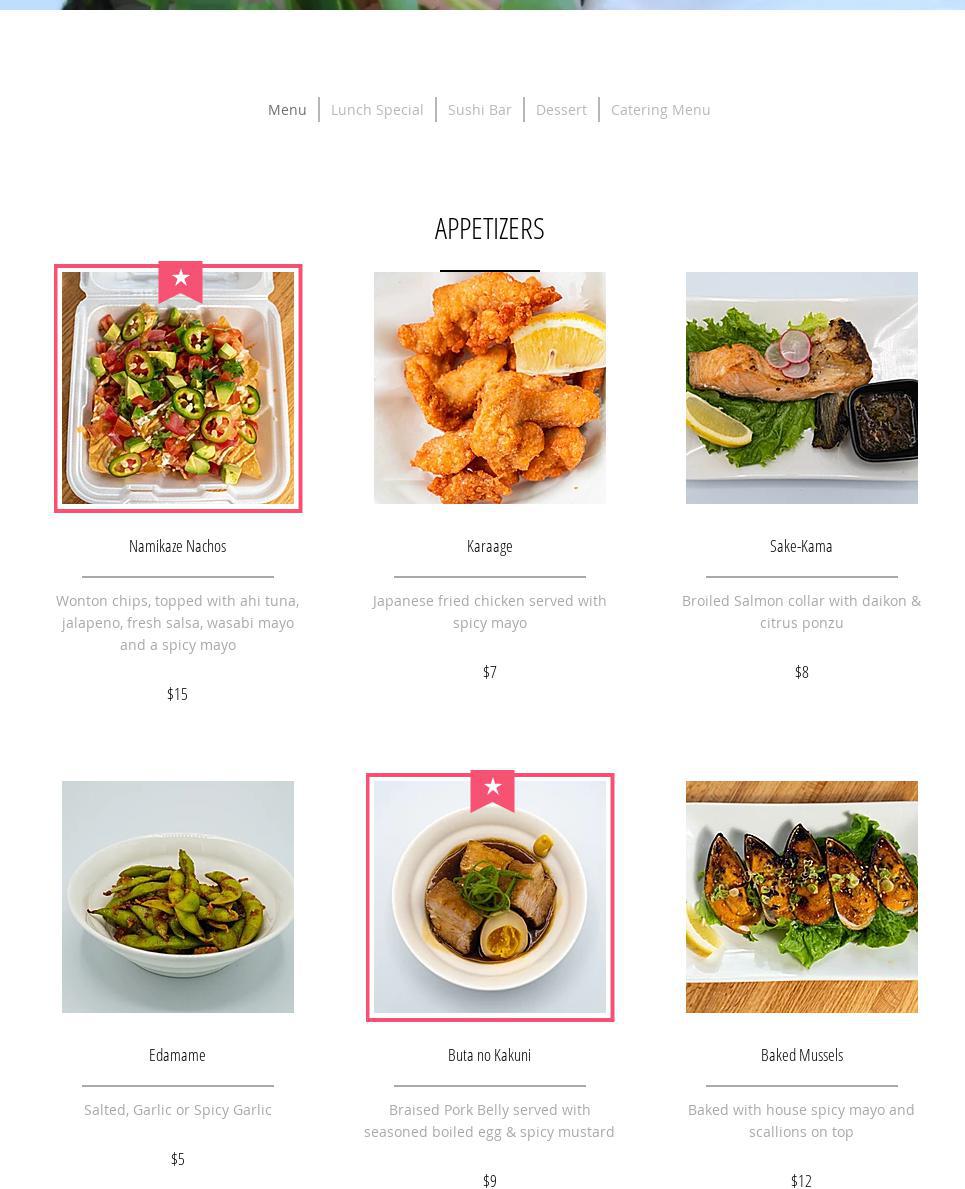Image resolution: width=965 pixels, height=1189 pixels.
Task: Click the Namikaze Nachos photo
Action: pos(178,388)
